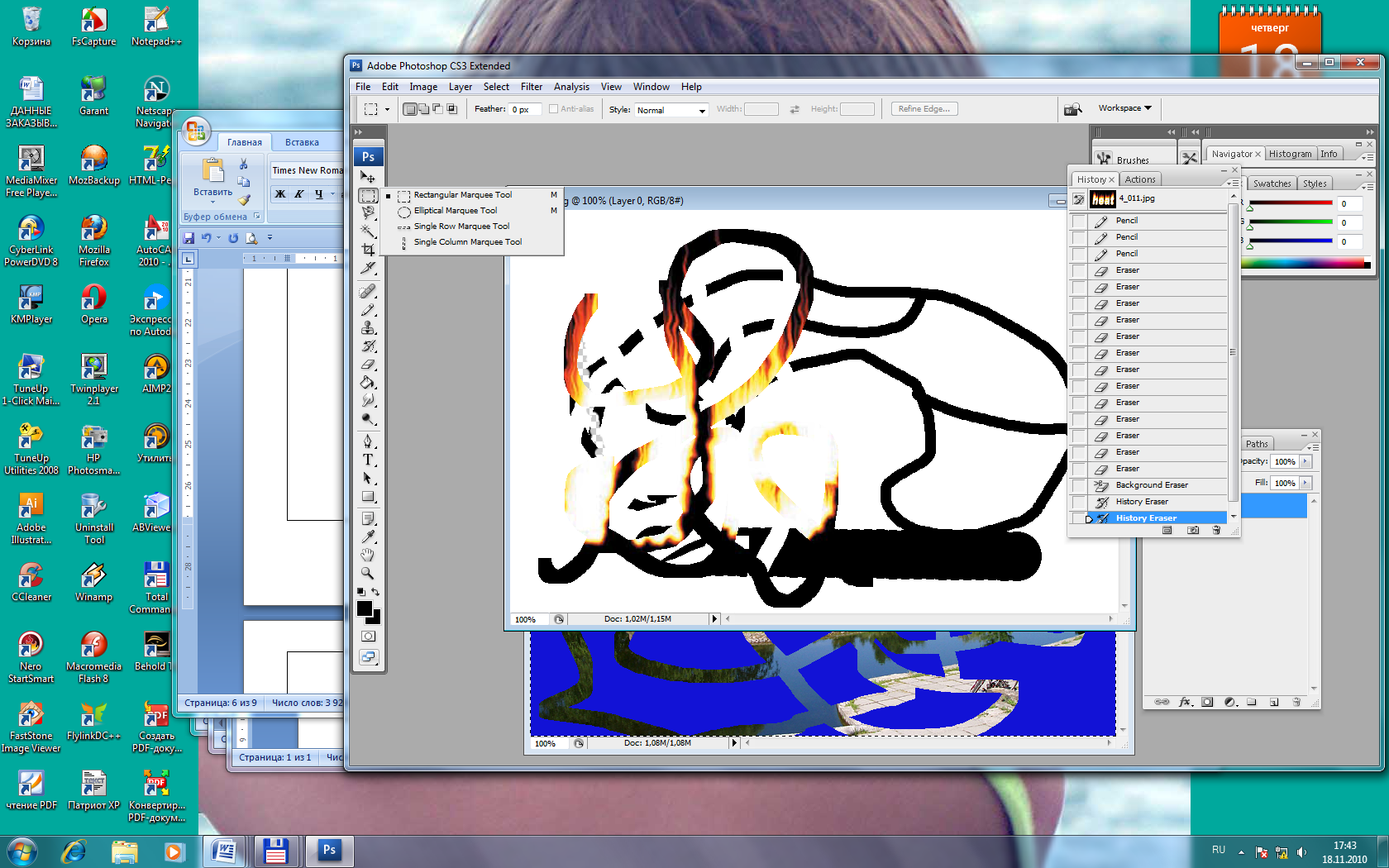Viewport: 1389px width, 868px height.
Task: Select the Pen tool
Action: click(x=368, y=441)
